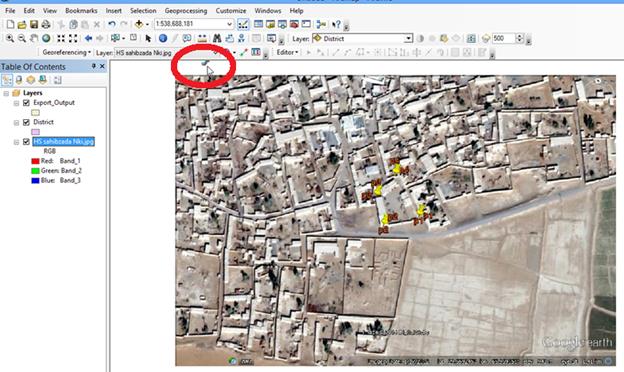Image resolution: width=624 pixels, height=372 pixels.
Task: Select the Pan hand tool
Action: pyautogui.click(x=34, y=39)
